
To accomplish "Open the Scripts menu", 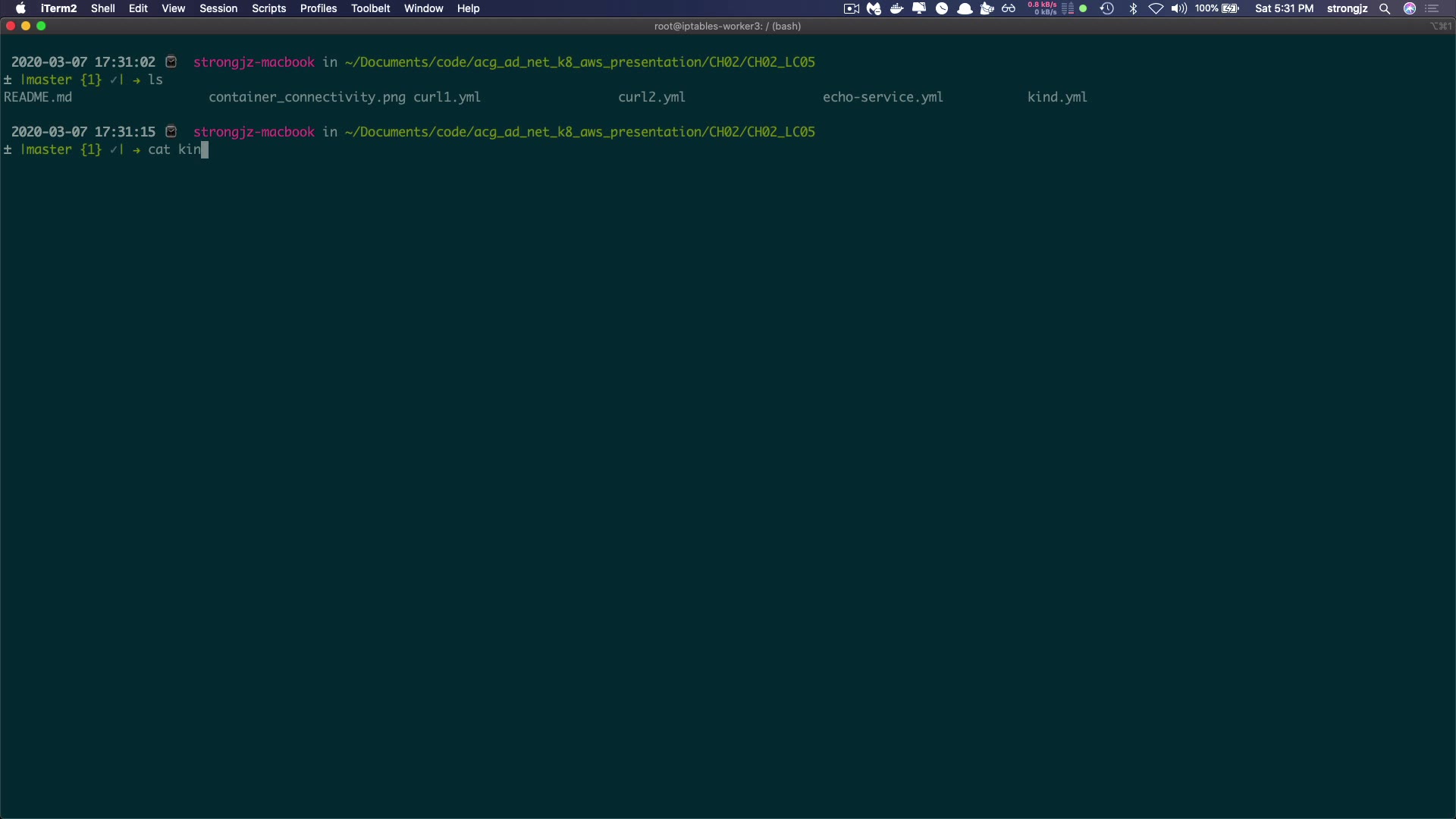I will coord(268,8).
